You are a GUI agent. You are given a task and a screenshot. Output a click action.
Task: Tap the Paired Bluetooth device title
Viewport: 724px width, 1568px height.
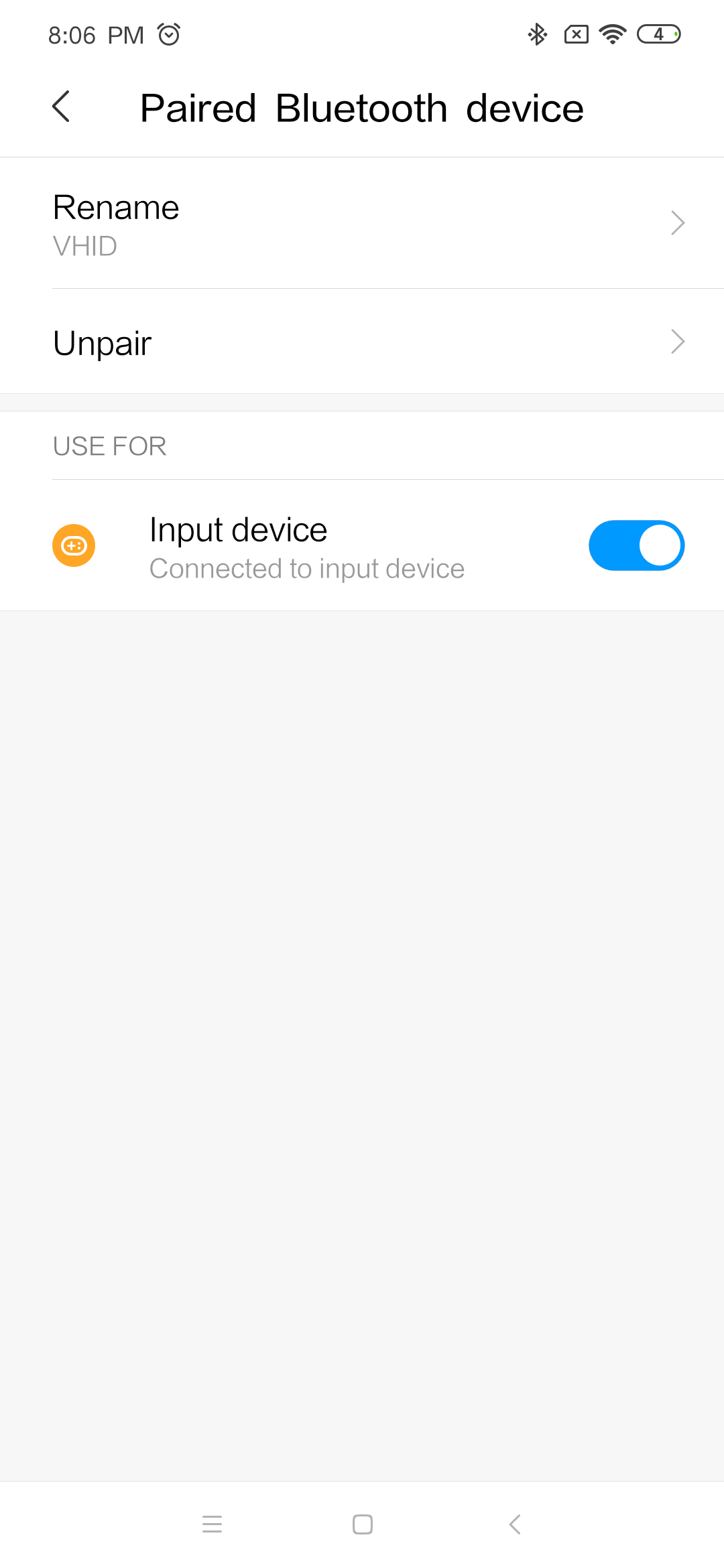tap(362, 108)
